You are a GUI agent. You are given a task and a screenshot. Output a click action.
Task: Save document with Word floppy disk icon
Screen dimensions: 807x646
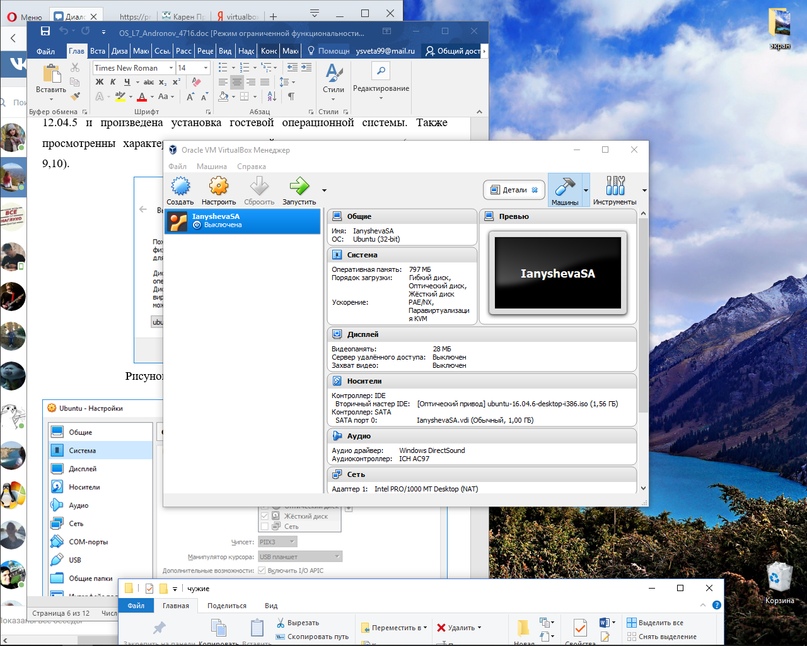click(45, 32)
